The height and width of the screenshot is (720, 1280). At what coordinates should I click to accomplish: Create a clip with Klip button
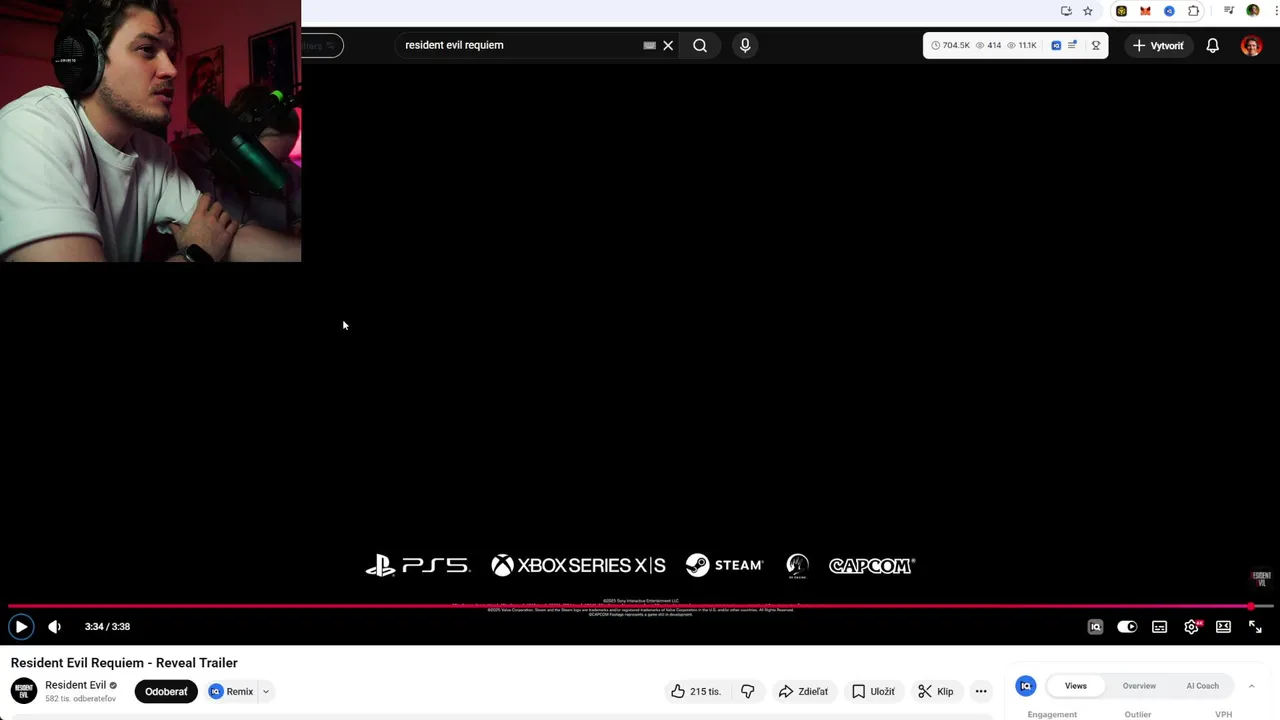pyautogui.click(x=936, y=691)
